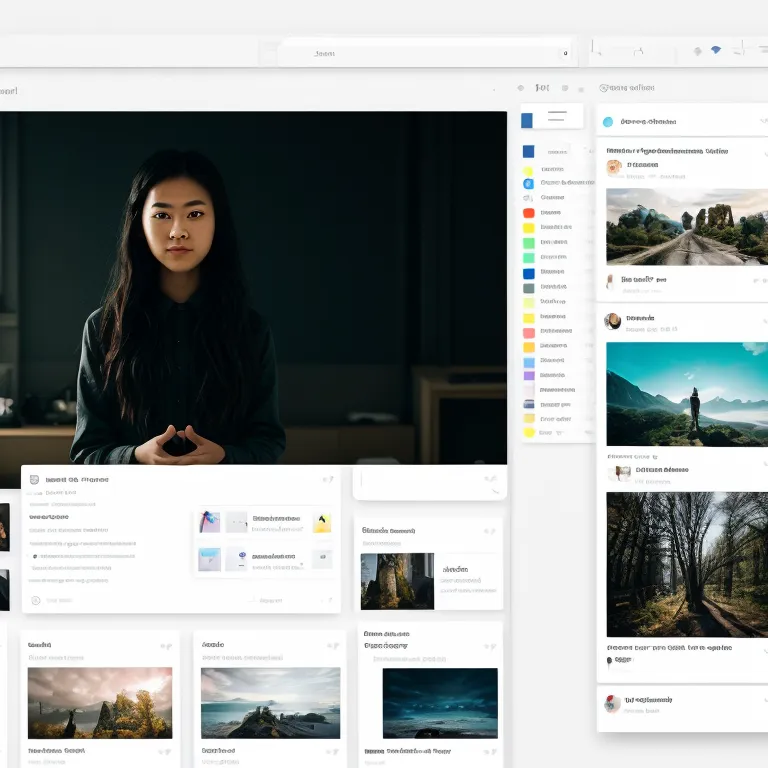Open the dark forest photo in the right feed
Viewport: 768px width, 768px height.
tap(686, 564)
